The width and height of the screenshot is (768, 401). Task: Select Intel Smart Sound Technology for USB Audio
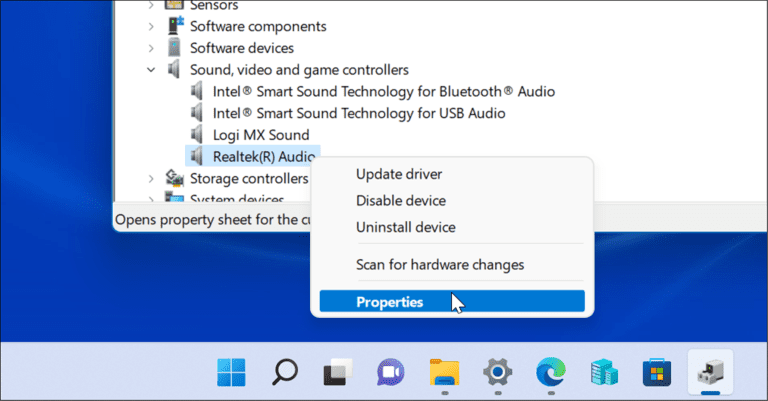pyautogui.click(x=359, y=114)
